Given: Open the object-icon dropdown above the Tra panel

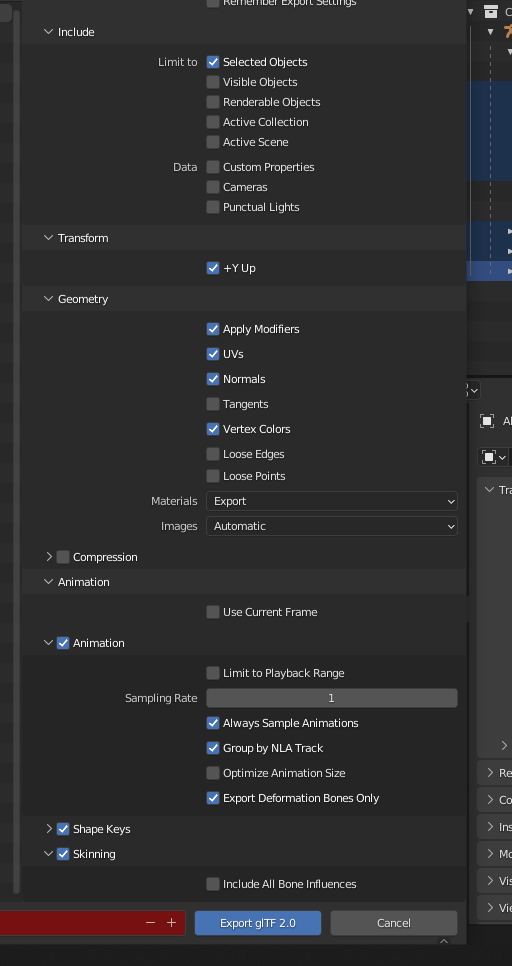Looking at the screenshot, I should tap(494, 457).
